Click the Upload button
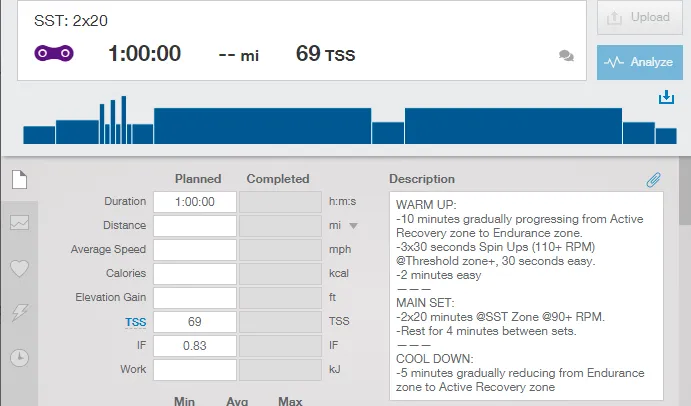Screen dimensions: 691x406 639,17
